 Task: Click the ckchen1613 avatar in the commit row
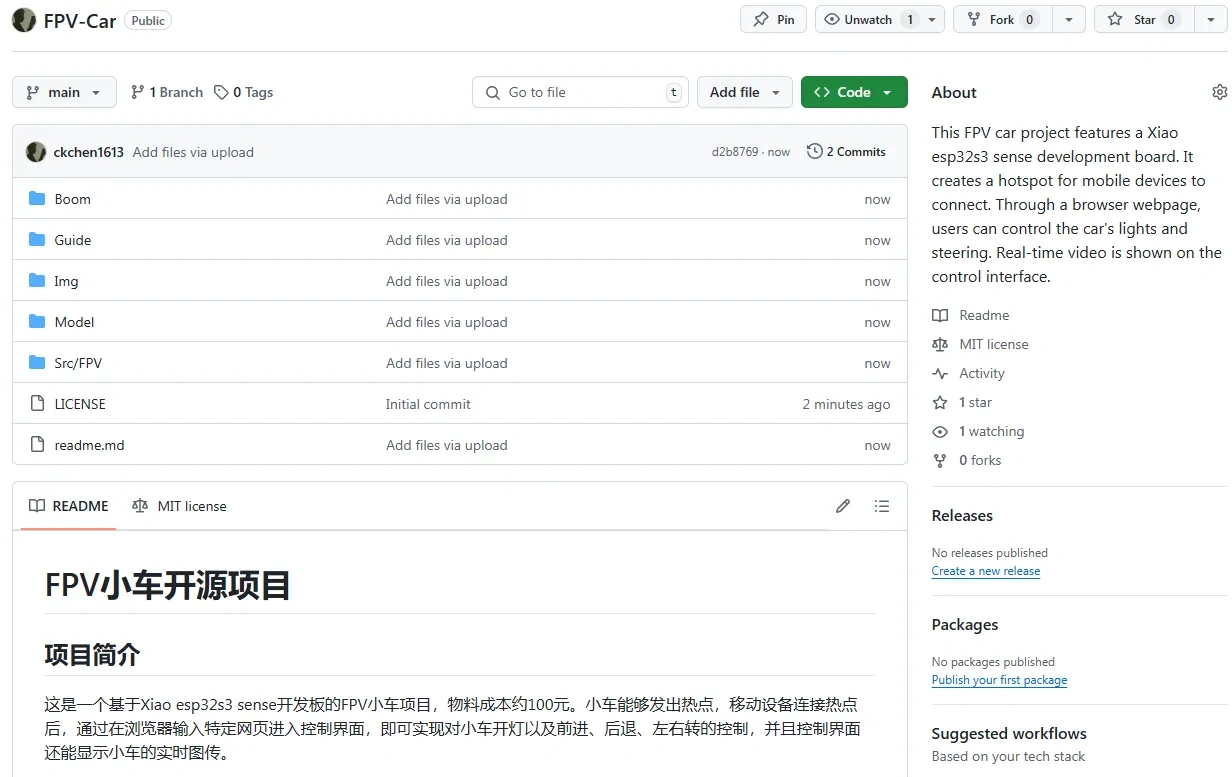36,152
